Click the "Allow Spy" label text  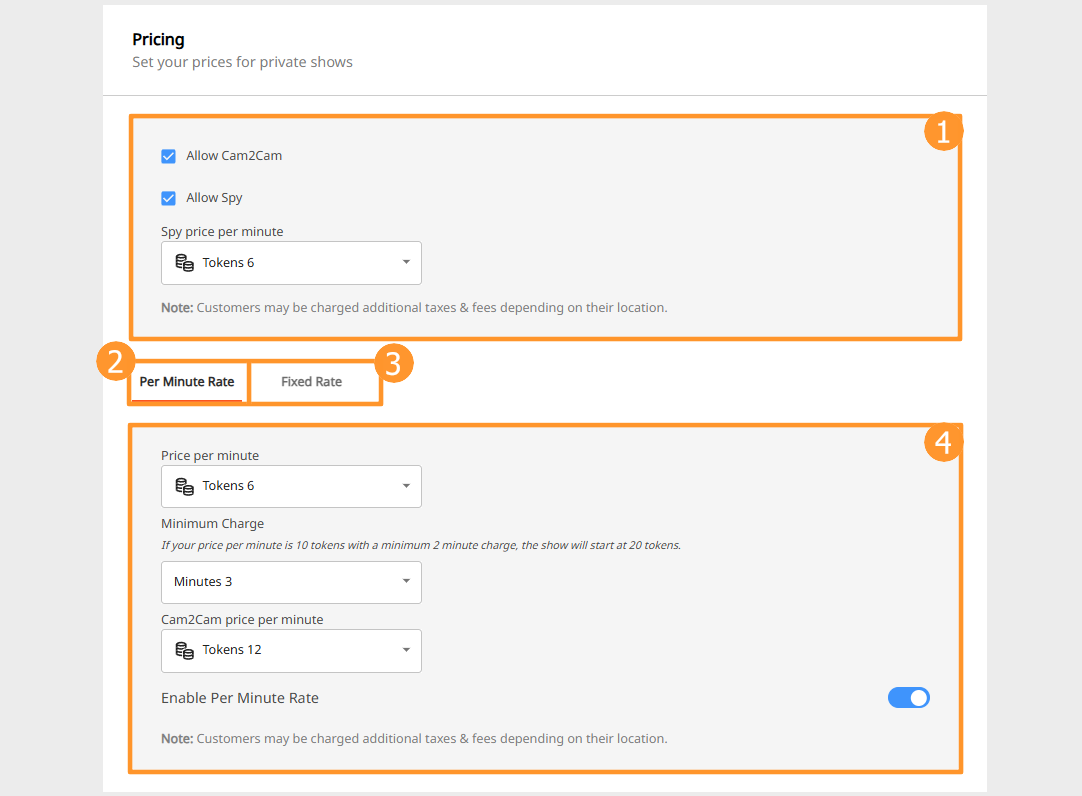[214, 198]
